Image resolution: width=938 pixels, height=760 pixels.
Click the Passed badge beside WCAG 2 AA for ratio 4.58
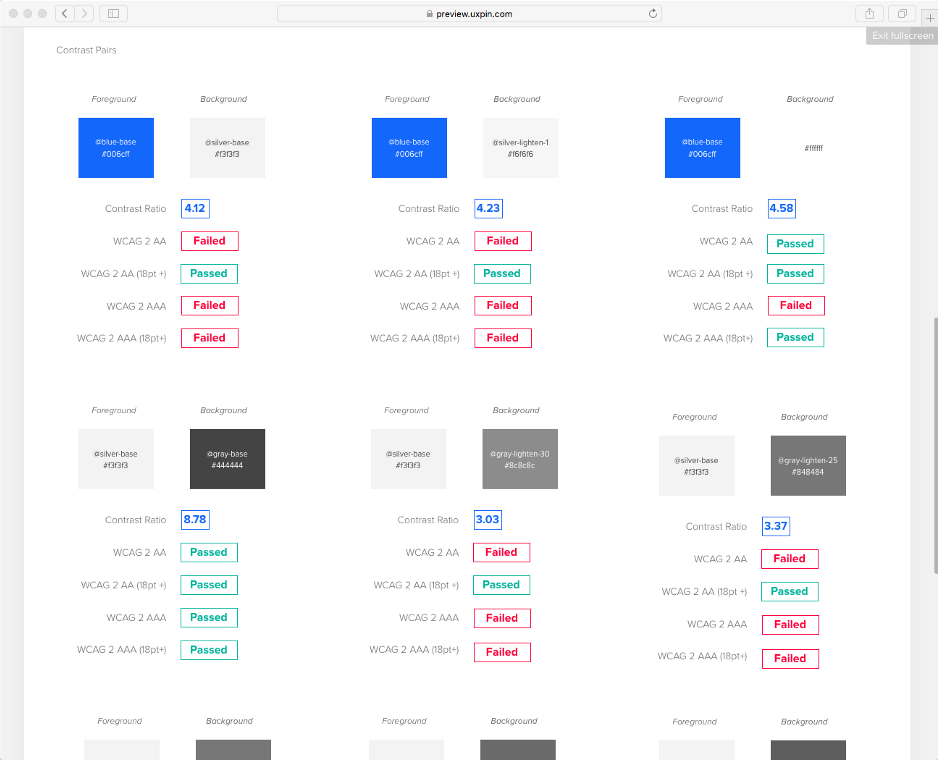(795, 243)
